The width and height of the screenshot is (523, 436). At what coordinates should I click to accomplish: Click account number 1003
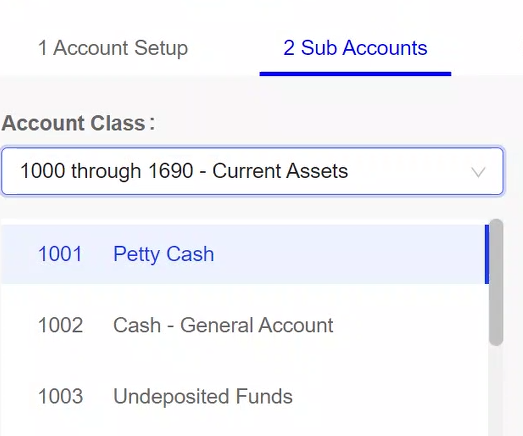click(60, 396)
